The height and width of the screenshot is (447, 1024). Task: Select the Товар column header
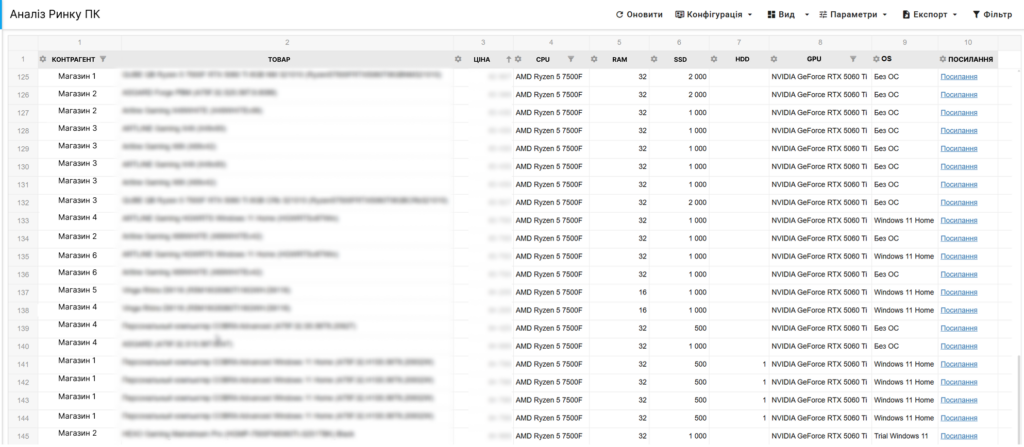(287, 59)
